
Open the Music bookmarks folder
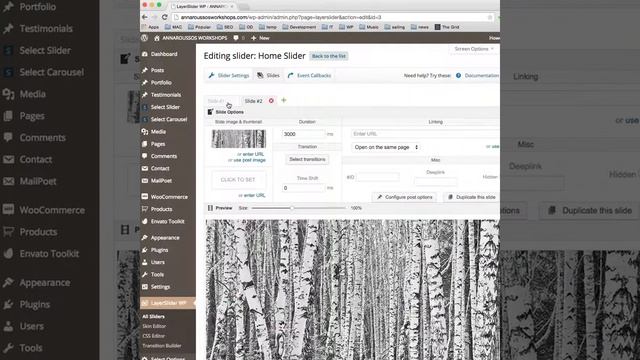tap(369, 27)
